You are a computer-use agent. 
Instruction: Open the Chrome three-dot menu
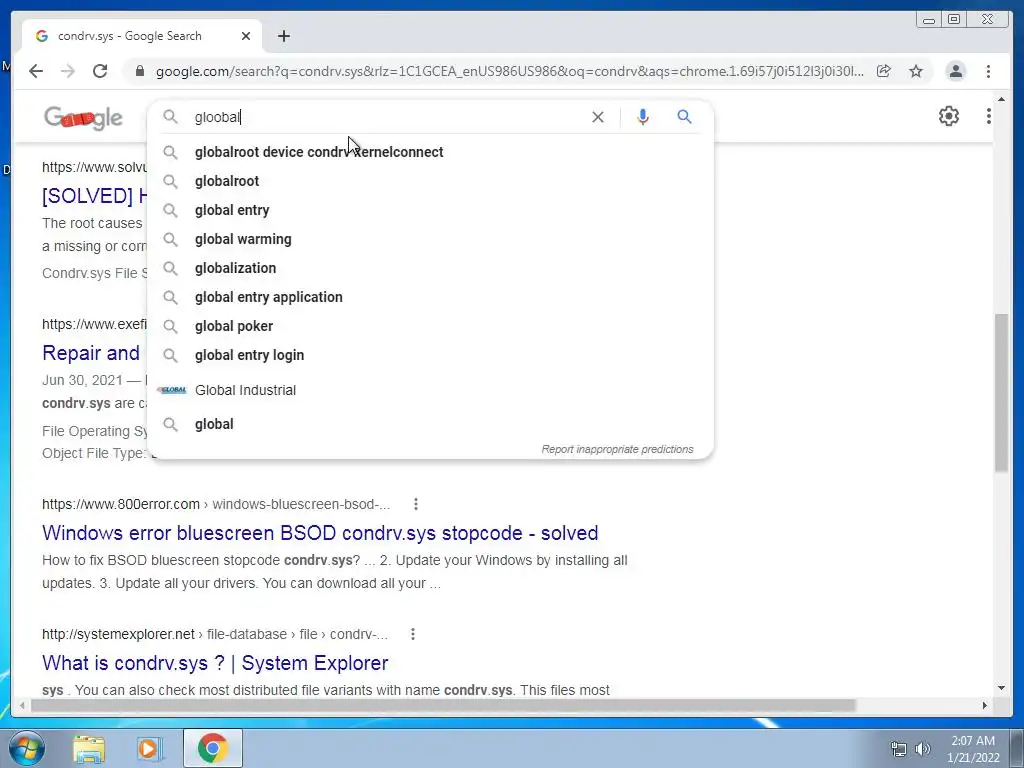coord(988,71)
